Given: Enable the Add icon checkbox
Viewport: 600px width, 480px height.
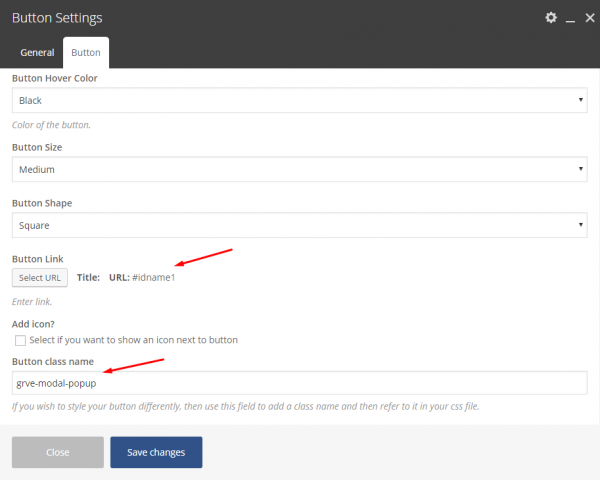Looking at the screenshot, I should click(20, 340).
